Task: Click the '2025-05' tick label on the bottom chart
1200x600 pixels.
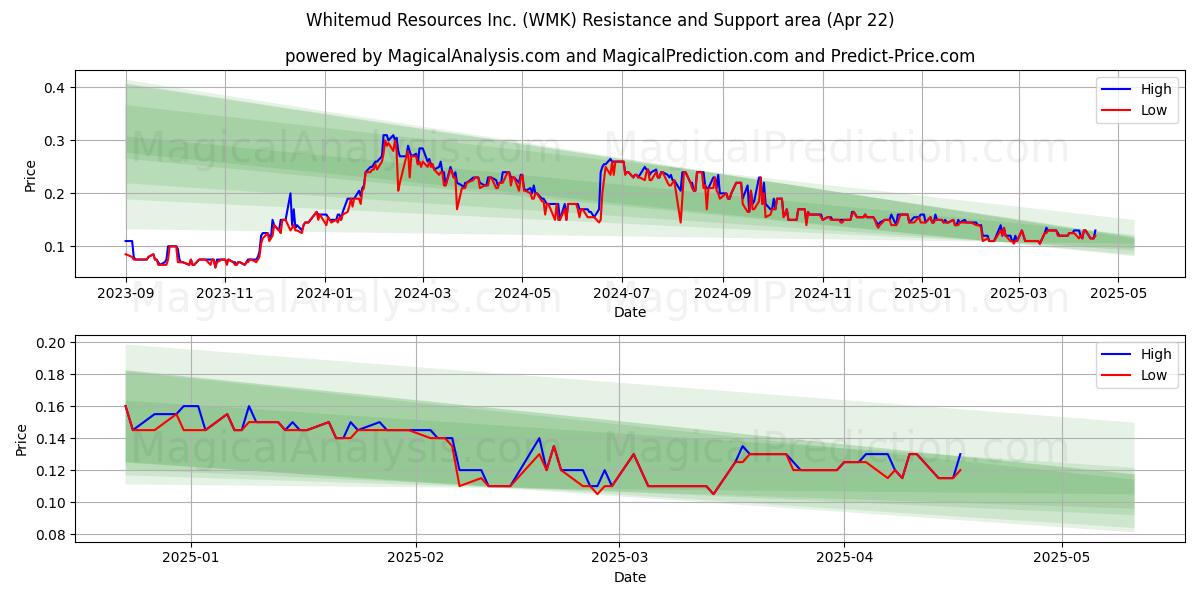Action: point(1063,559)
